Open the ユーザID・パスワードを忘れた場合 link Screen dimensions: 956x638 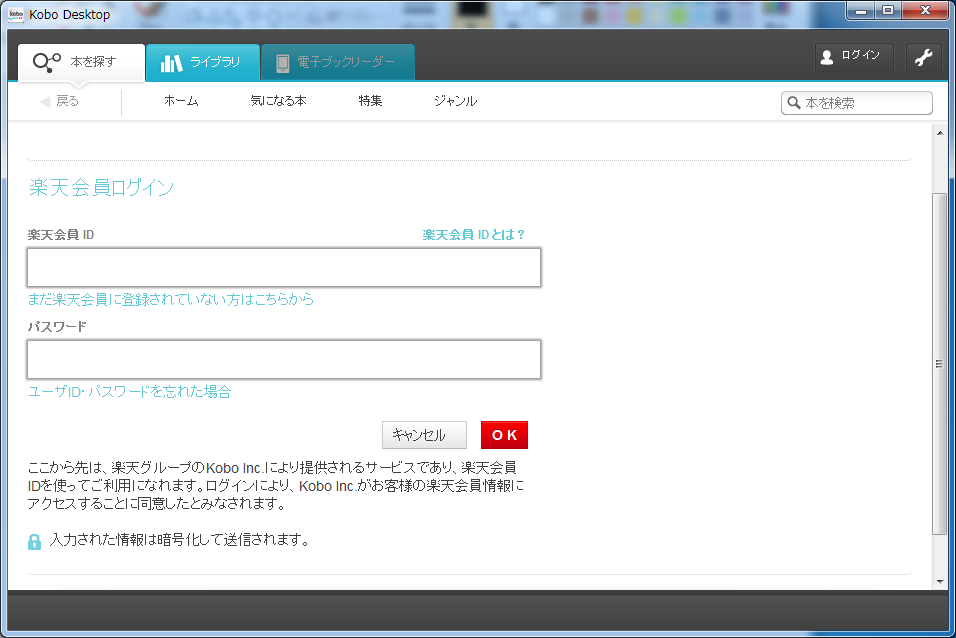[129, 392]
